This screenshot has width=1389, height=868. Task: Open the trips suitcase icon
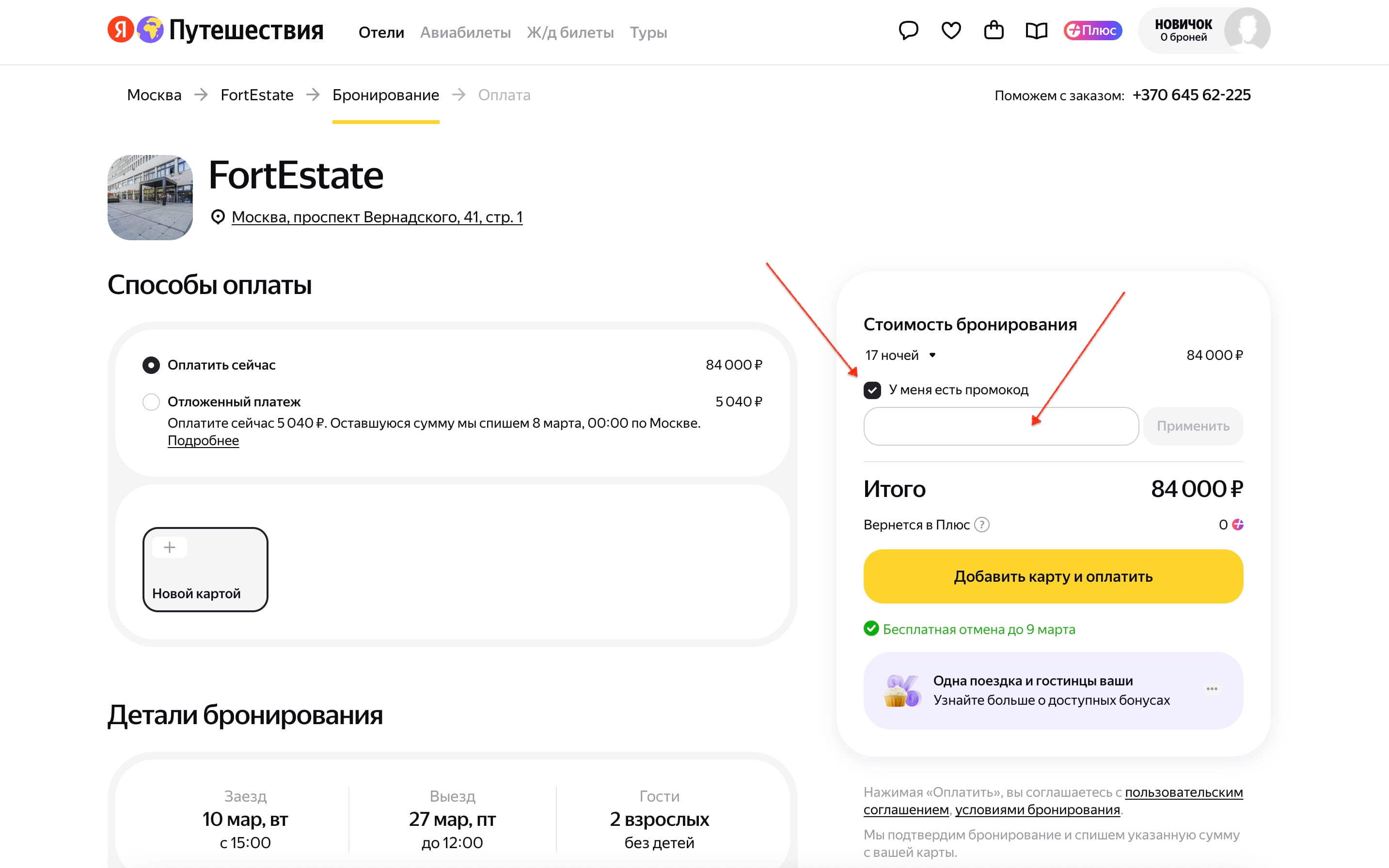[x=994, y=31]
